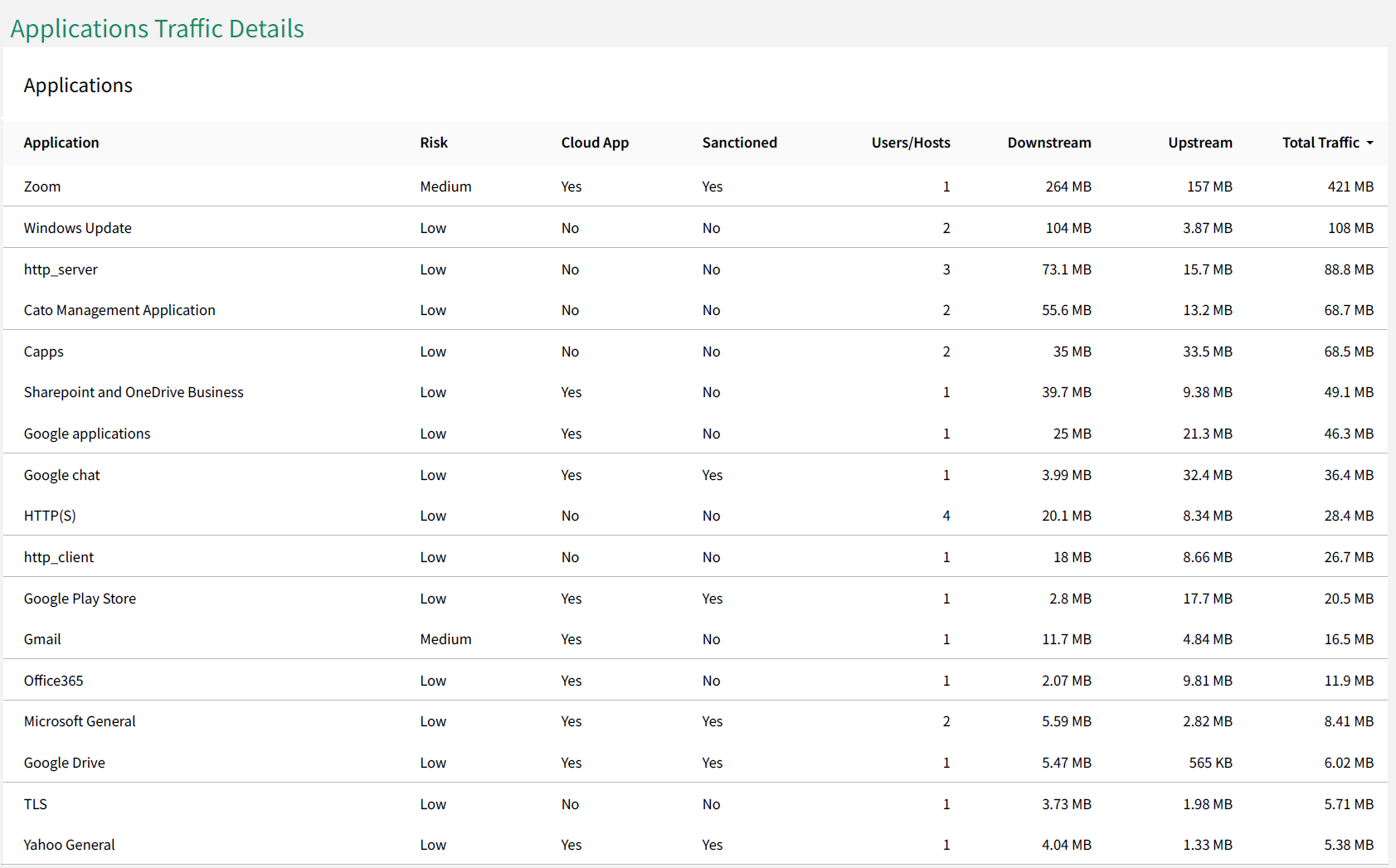Sort by Total Traffic arrow icon
This screenshot has height=868, width=1396.
[1370, 143]
